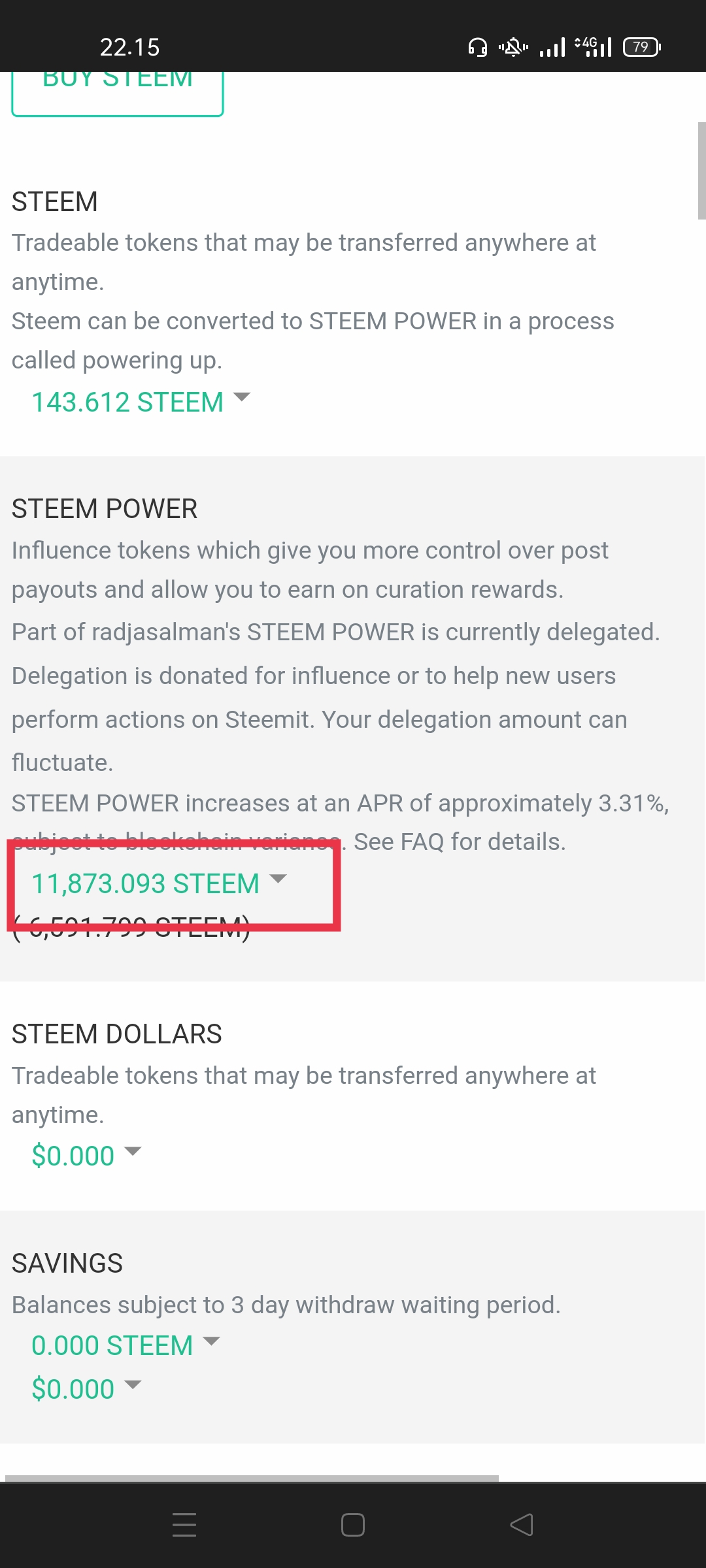Tap the Android back triangle icon
The width and height of the screenshot is (706, 1568).
click(522, 1525)
